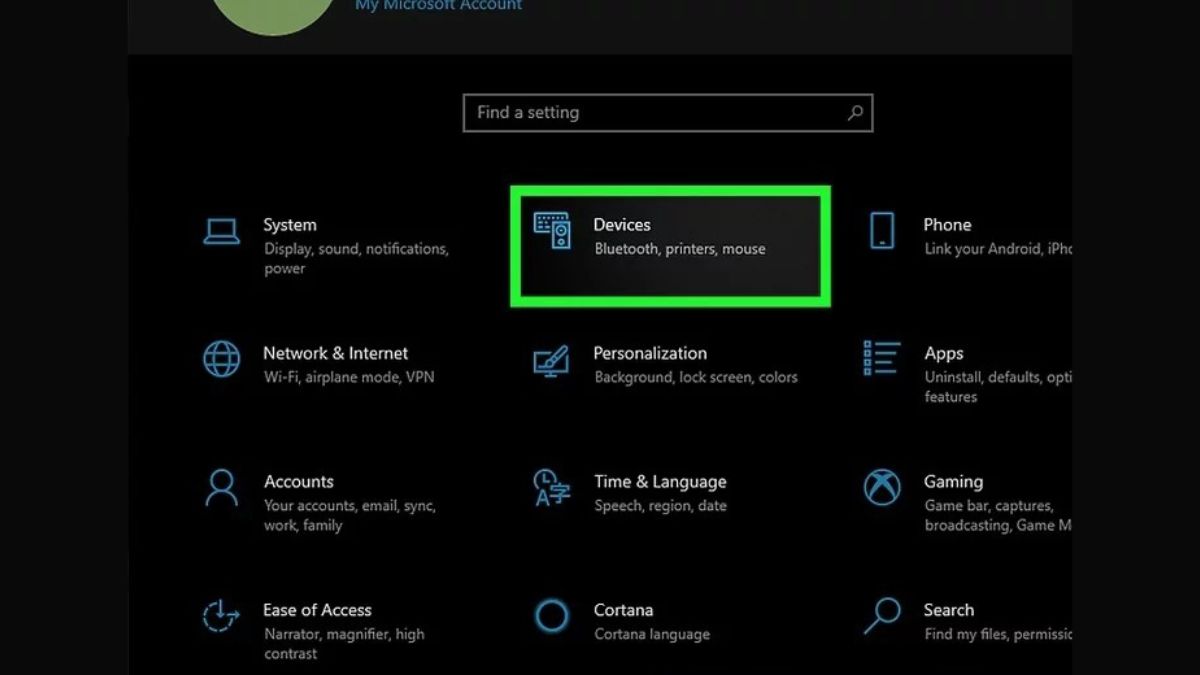Open Cortana settings via the circle icon
The image size is (1200, 675).
tap(551, 616)
